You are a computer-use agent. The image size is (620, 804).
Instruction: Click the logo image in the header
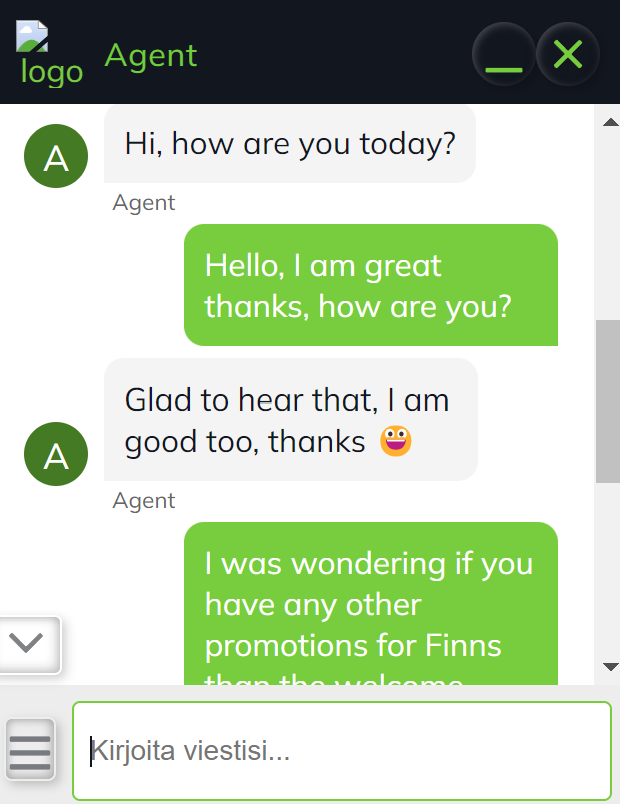47,55
